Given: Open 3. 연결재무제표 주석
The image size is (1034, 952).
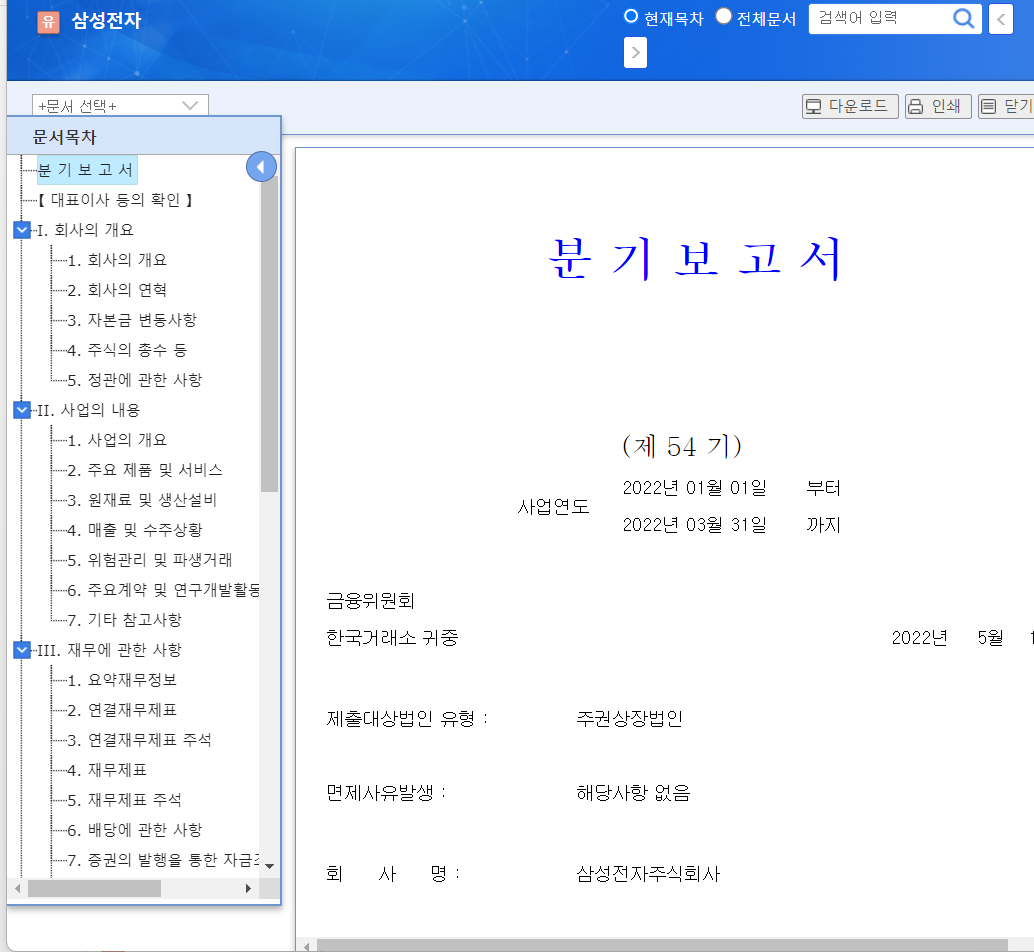Looking at the screenshot, I should (140, 740).
